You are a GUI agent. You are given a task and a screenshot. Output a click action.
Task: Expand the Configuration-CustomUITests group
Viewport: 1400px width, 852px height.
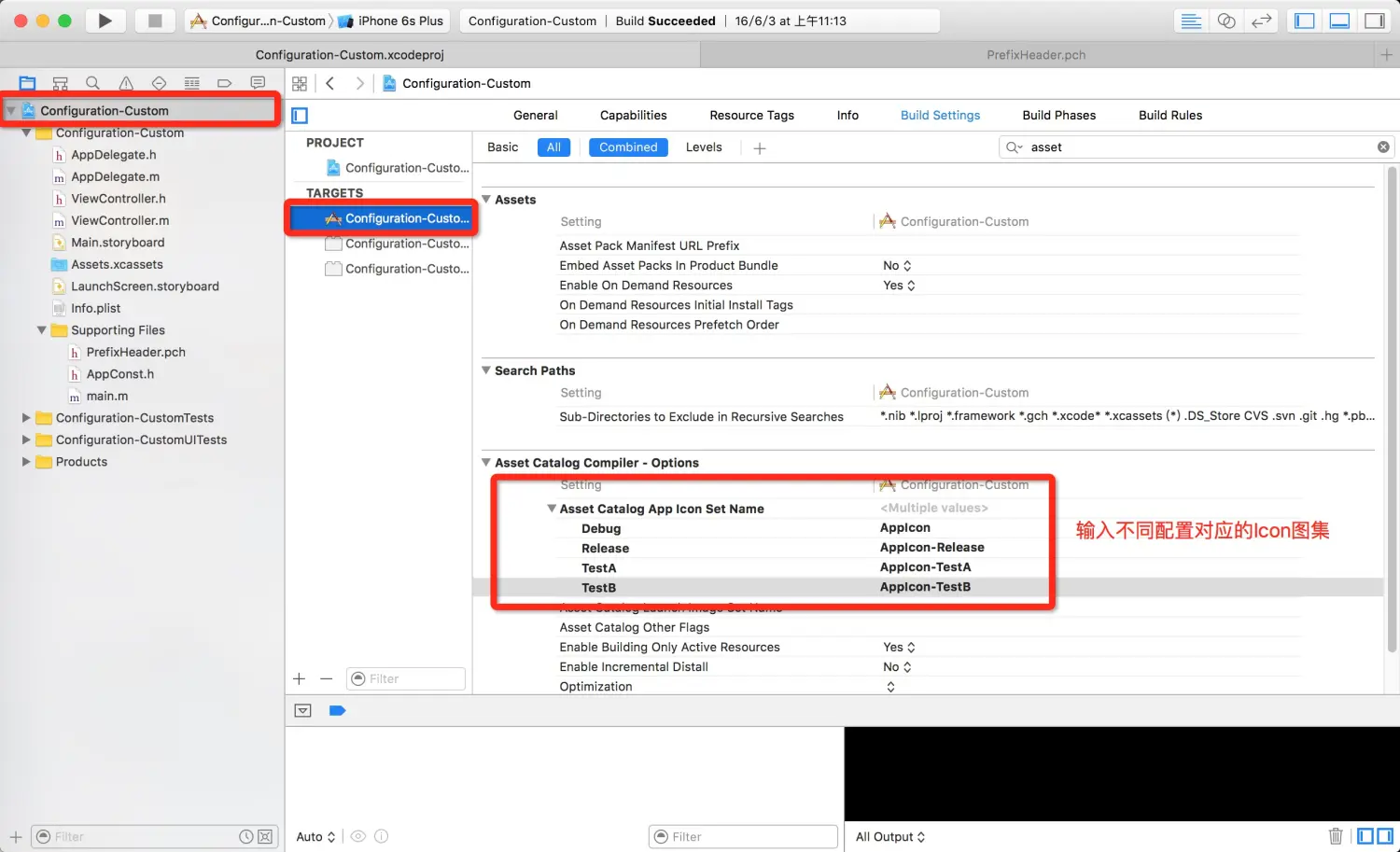tap(26, 440)
